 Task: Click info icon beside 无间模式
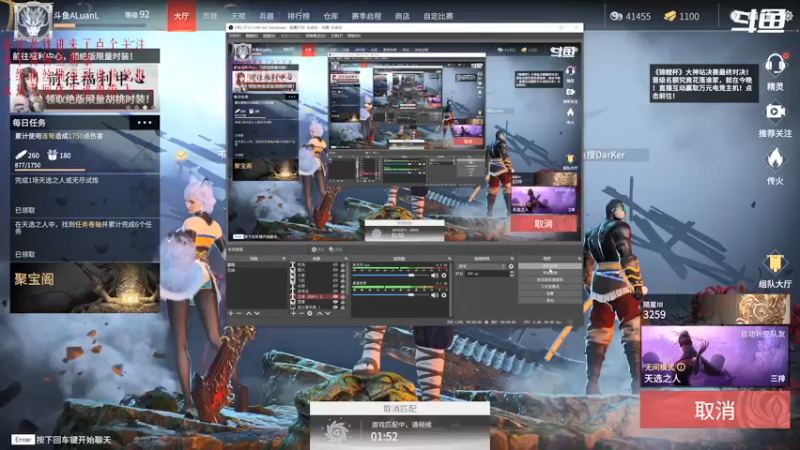tap(681, 367)
